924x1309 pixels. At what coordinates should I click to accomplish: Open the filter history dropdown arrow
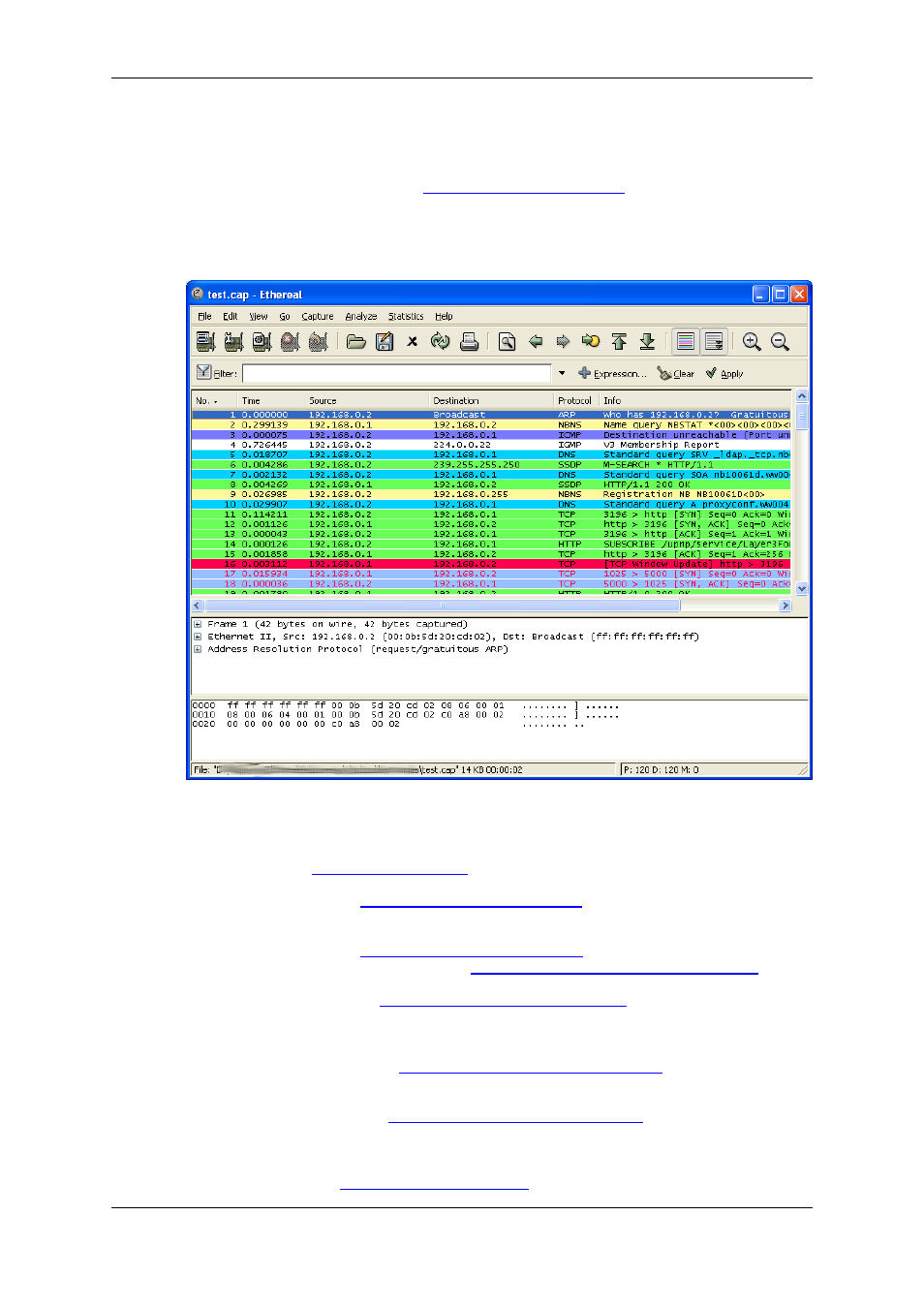click(x=562, y=373)
